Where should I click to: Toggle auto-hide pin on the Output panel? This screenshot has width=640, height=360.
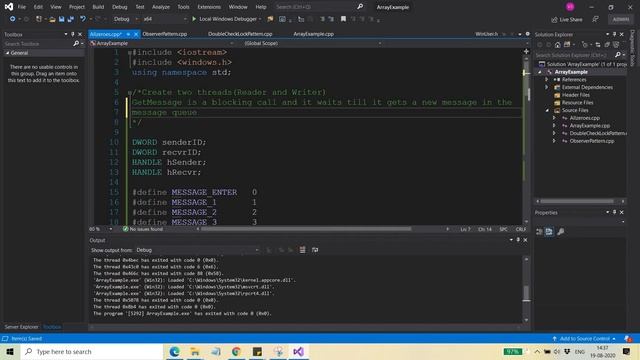pos(518,240)
